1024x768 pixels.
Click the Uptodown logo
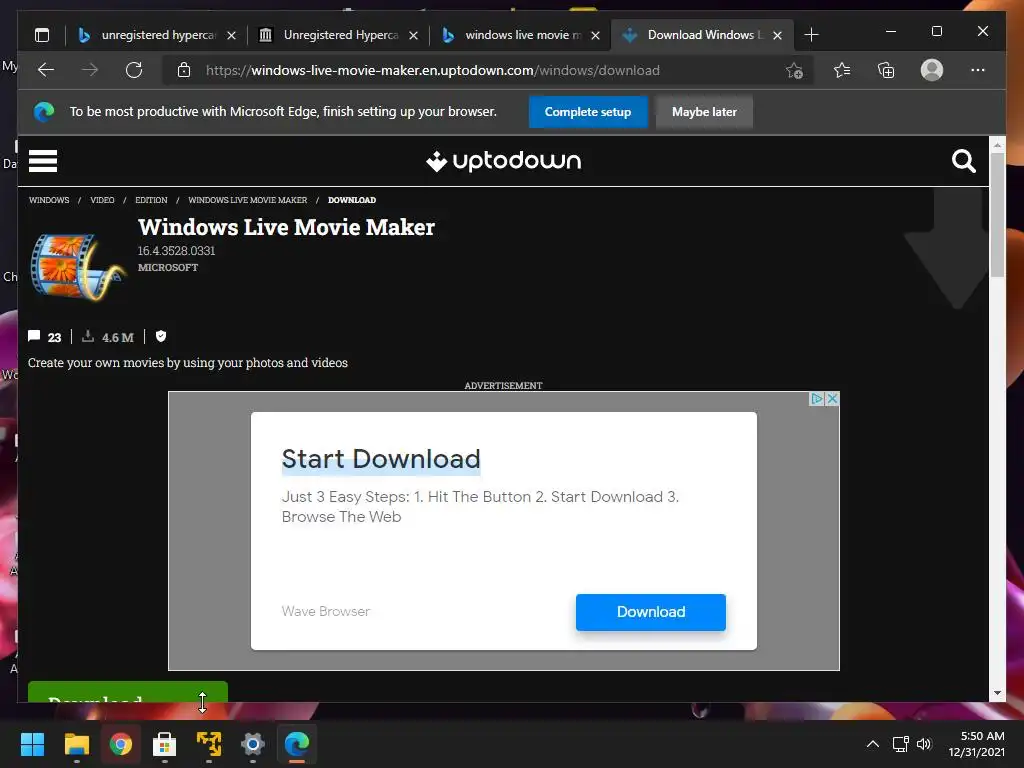504,161
